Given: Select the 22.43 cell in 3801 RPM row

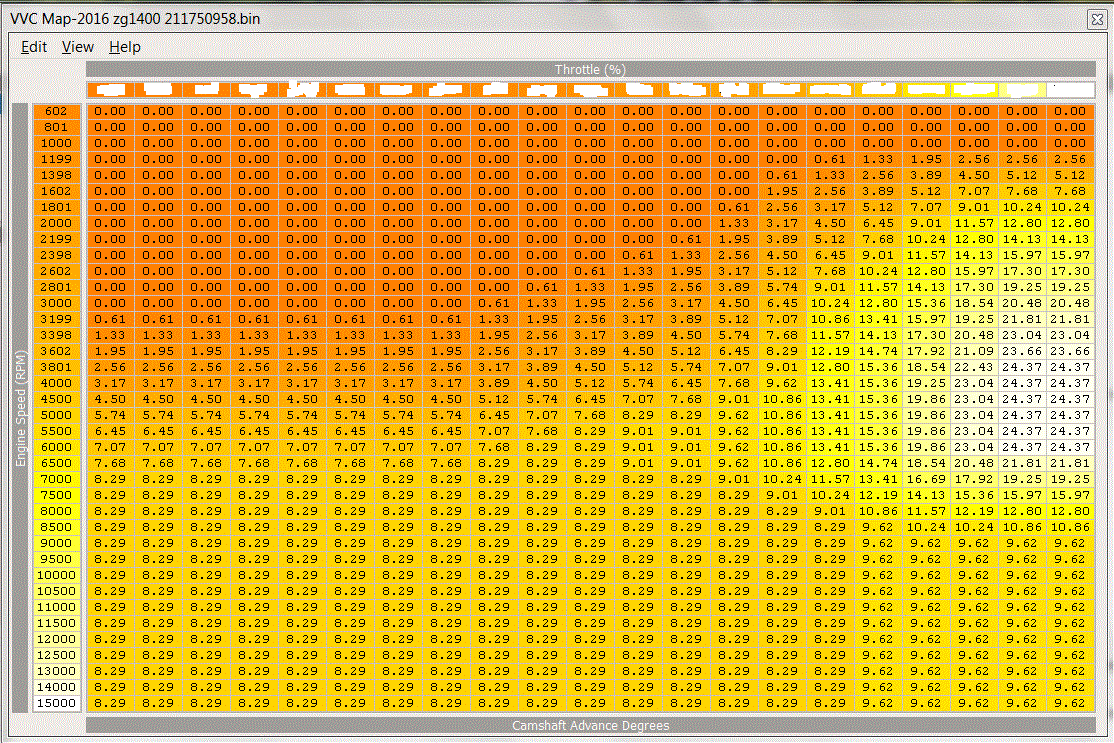Looking at the screenshot, I should (974, 367).
